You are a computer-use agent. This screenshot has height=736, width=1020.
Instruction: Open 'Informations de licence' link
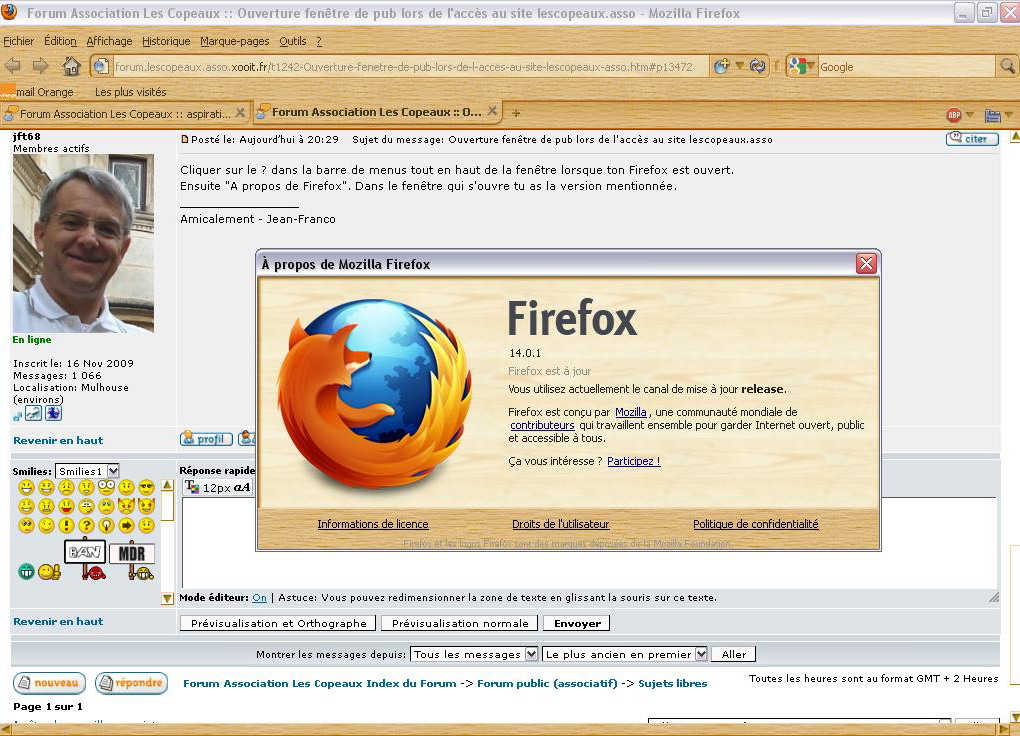tap(373, 524)
